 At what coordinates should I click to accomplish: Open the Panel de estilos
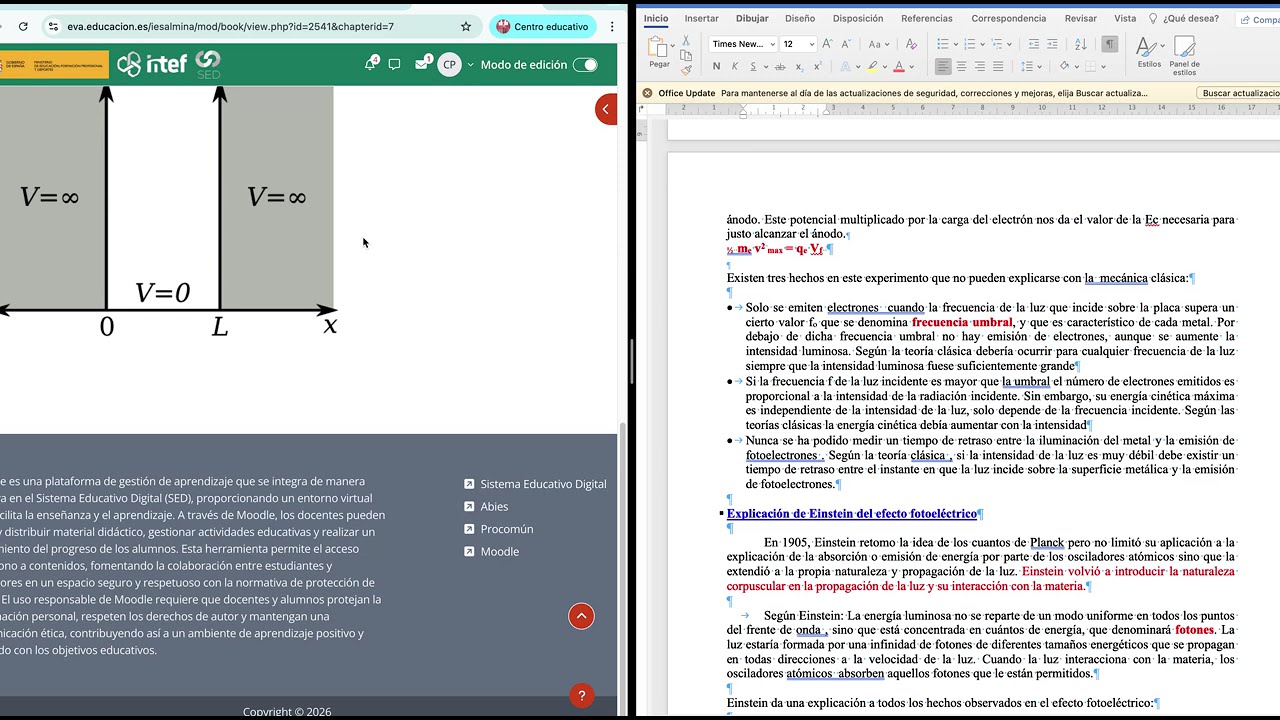[x=1184, y=55]
